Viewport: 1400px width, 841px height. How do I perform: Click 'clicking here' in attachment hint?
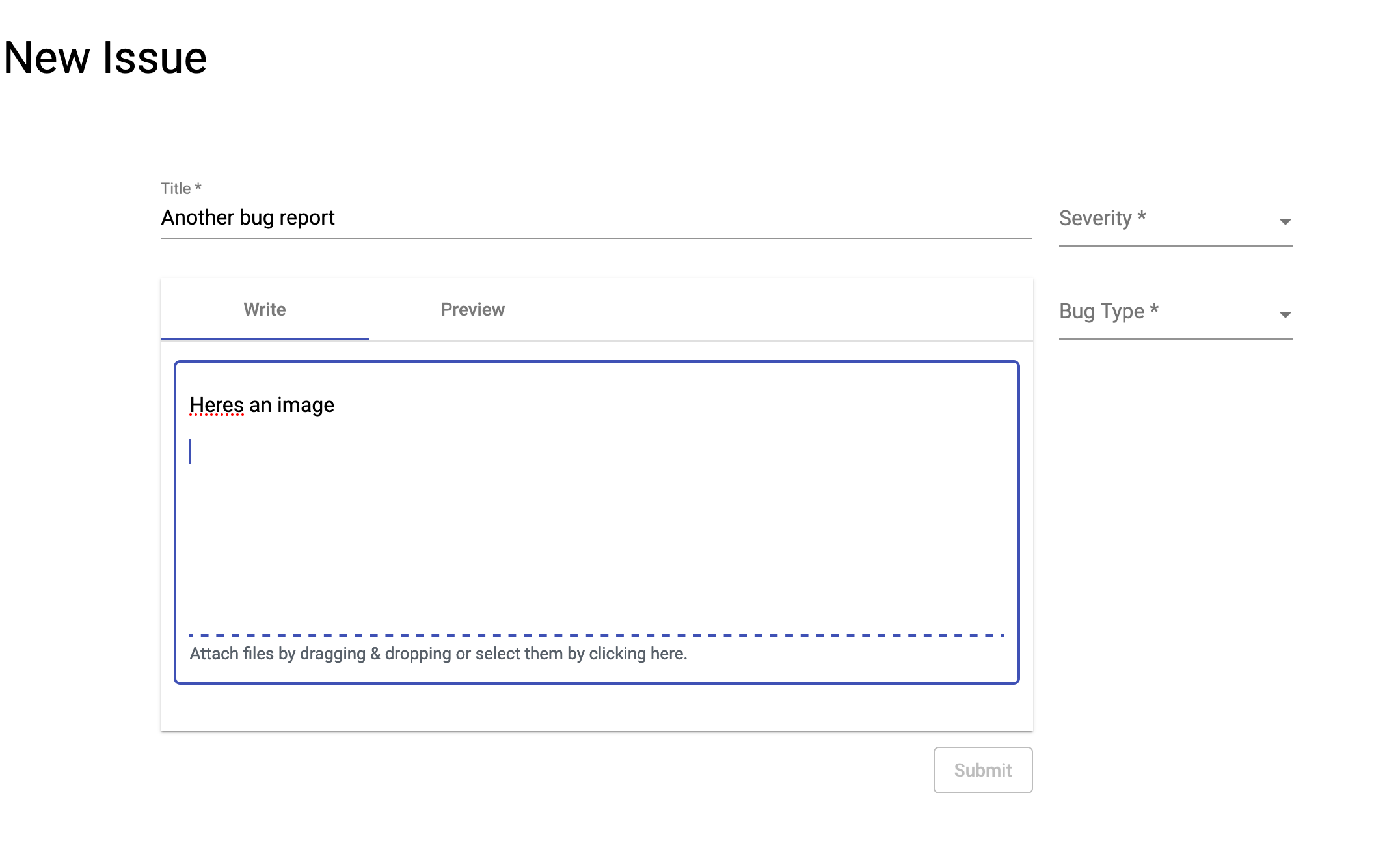click(x=637, y=654)
